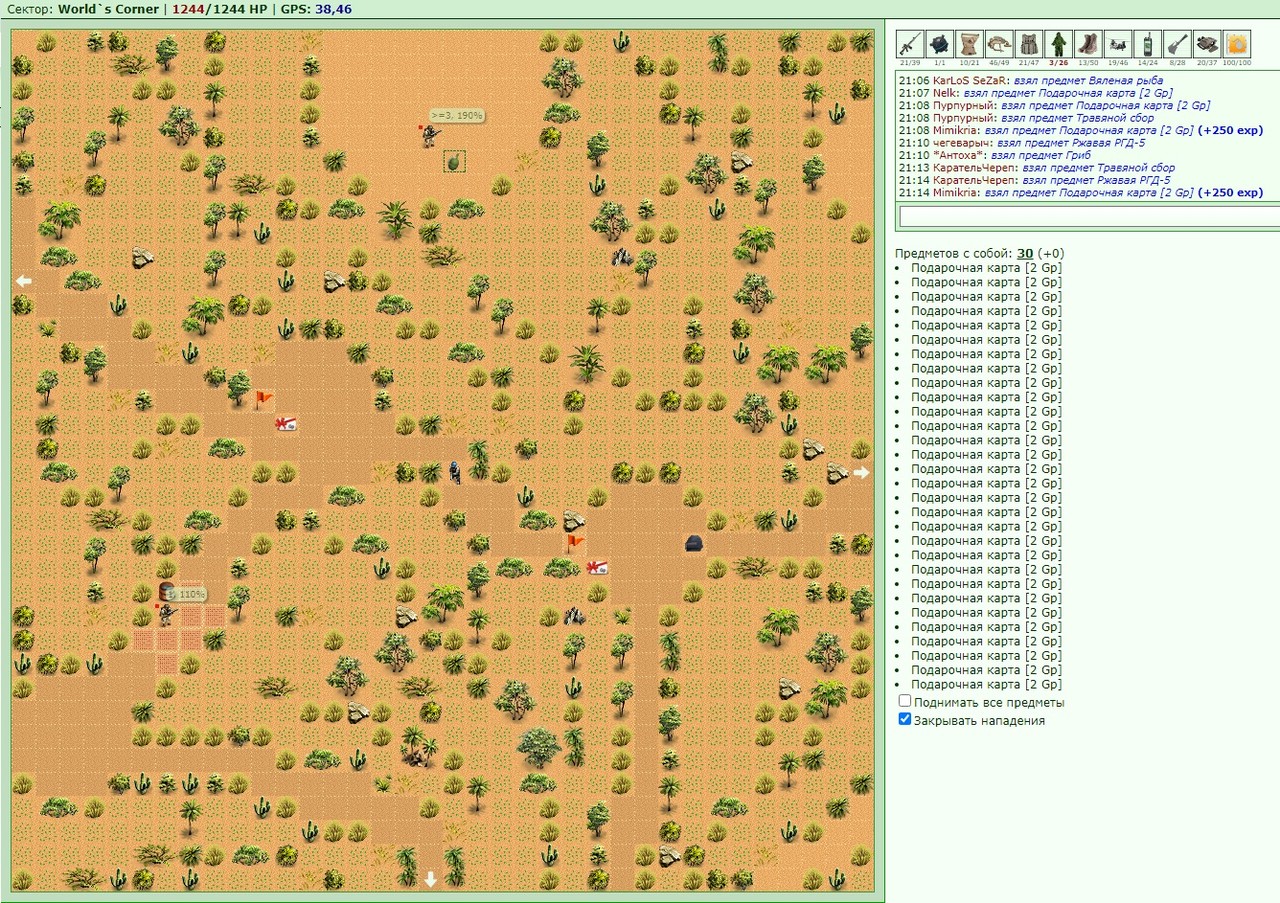Enable 'Поднимать все предметы' checkbox
The height and width of the screenshot is (903, 1280).
click(x=905, y=702)
